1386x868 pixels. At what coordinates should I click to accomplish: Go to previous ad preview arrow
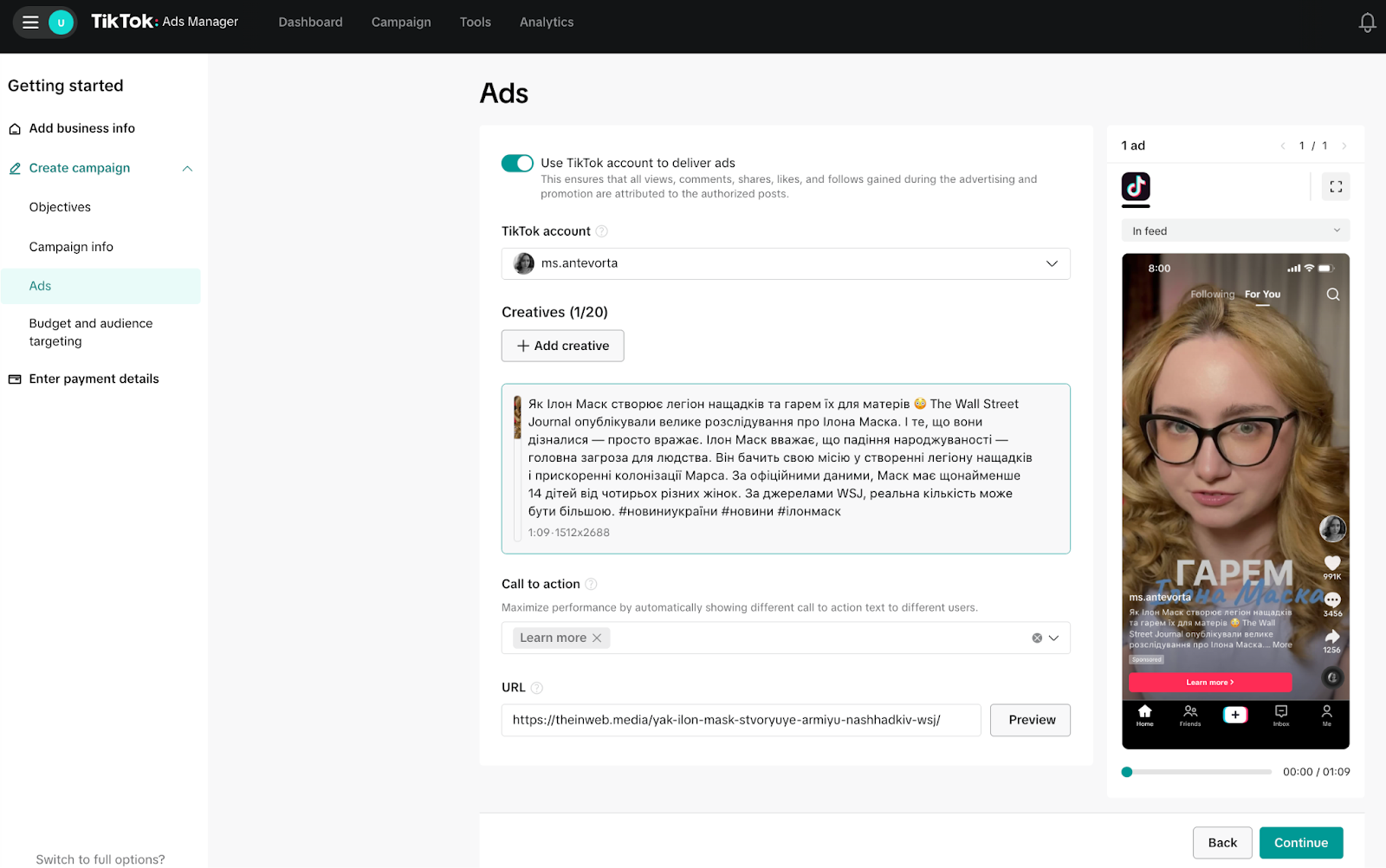(x=1283, y=146)
